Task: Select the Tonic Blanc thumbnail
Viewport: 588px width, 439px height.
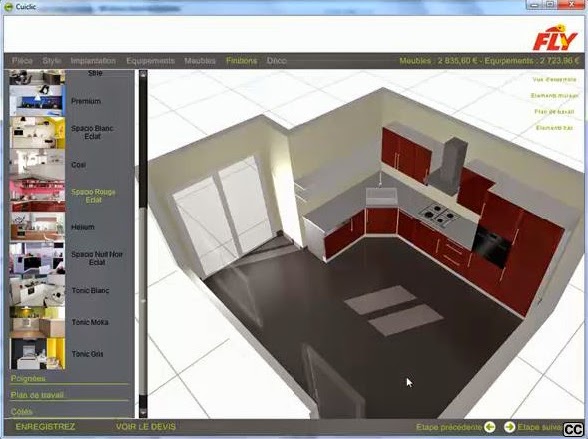Action: click(37, 291)
